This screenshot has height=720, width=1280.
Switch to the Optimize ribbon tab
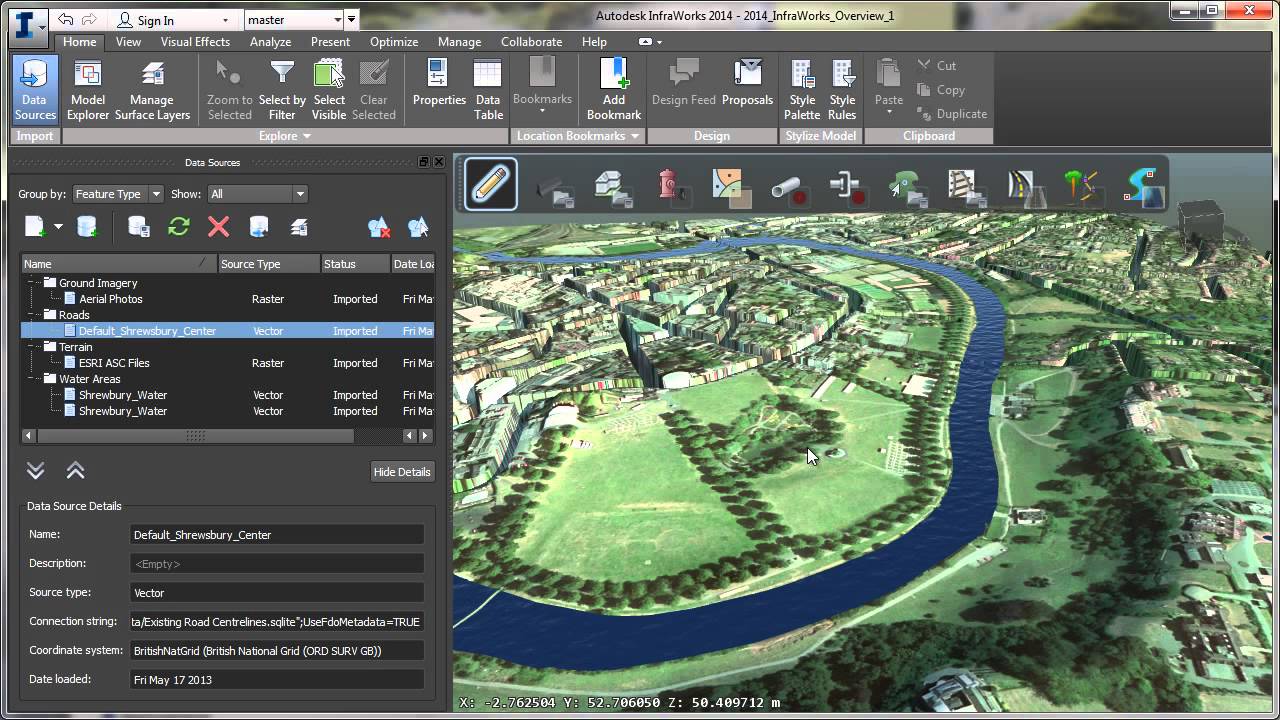394,42
